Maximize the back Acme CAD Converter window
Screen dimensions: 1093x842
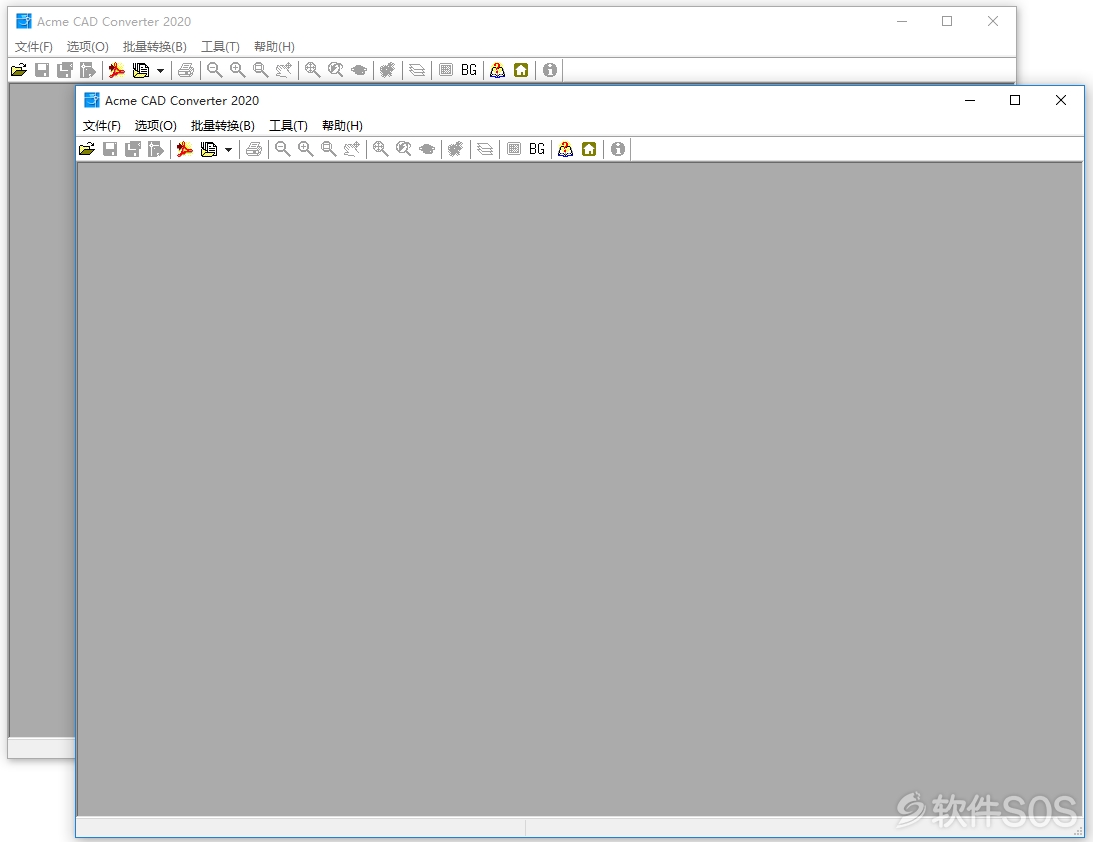[947, 22]
